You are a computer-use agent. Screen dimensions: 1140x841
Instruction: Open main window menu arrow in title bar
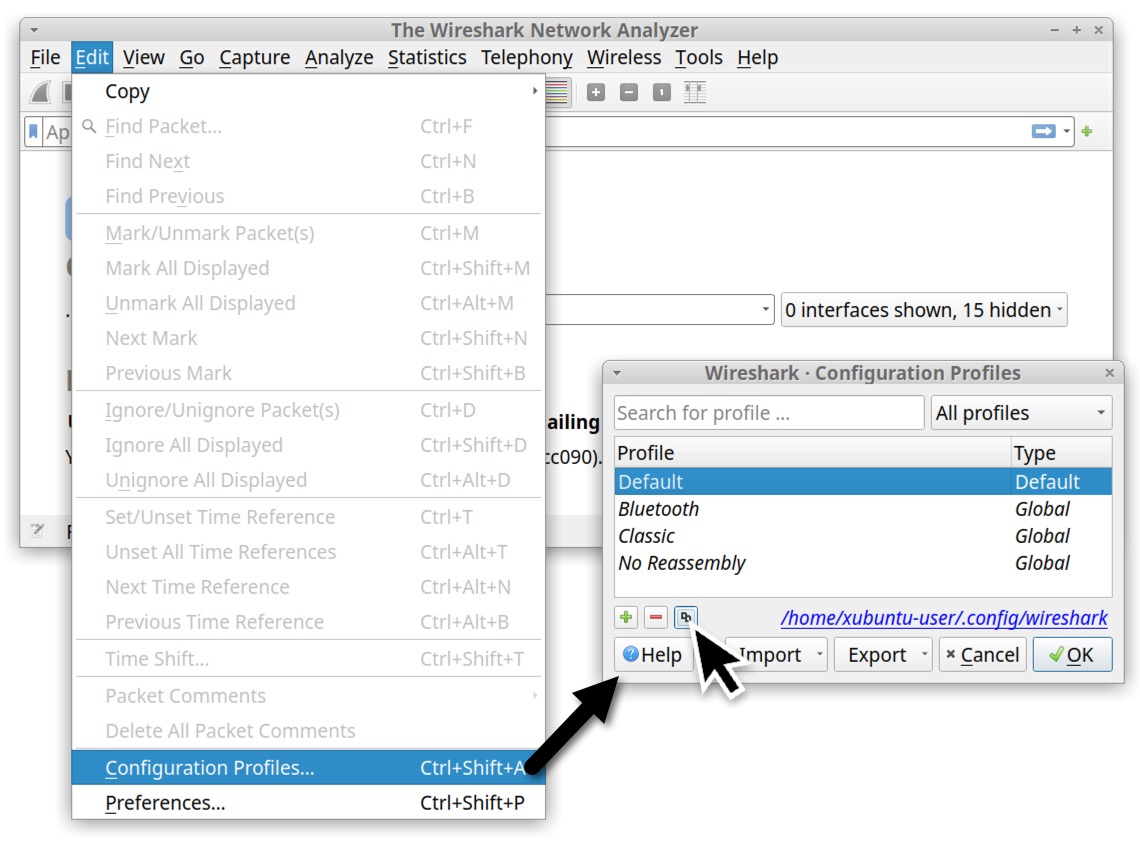tap(34, 31)
